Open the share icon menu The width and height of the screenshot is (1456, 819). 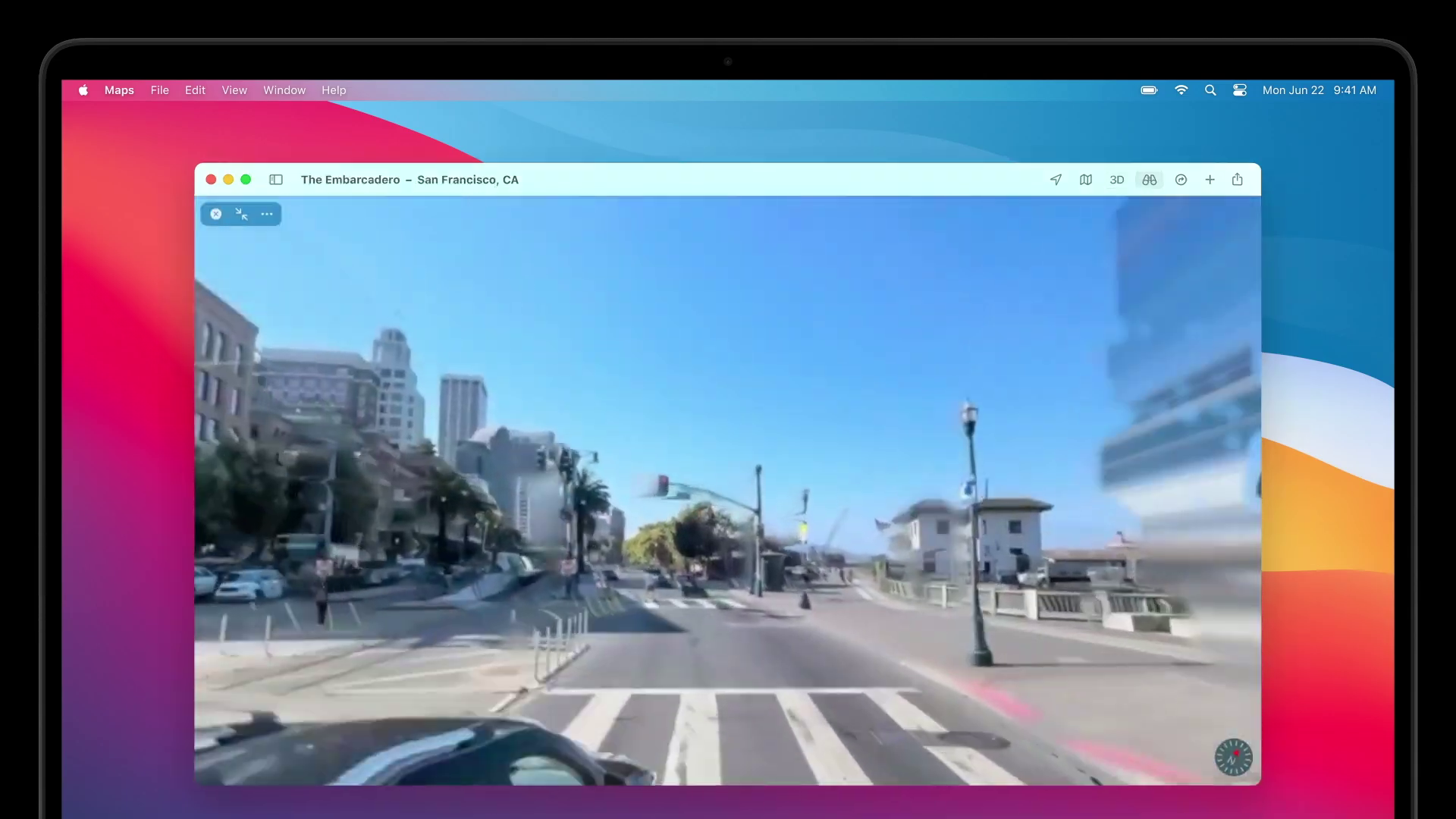click(1238, 180)
